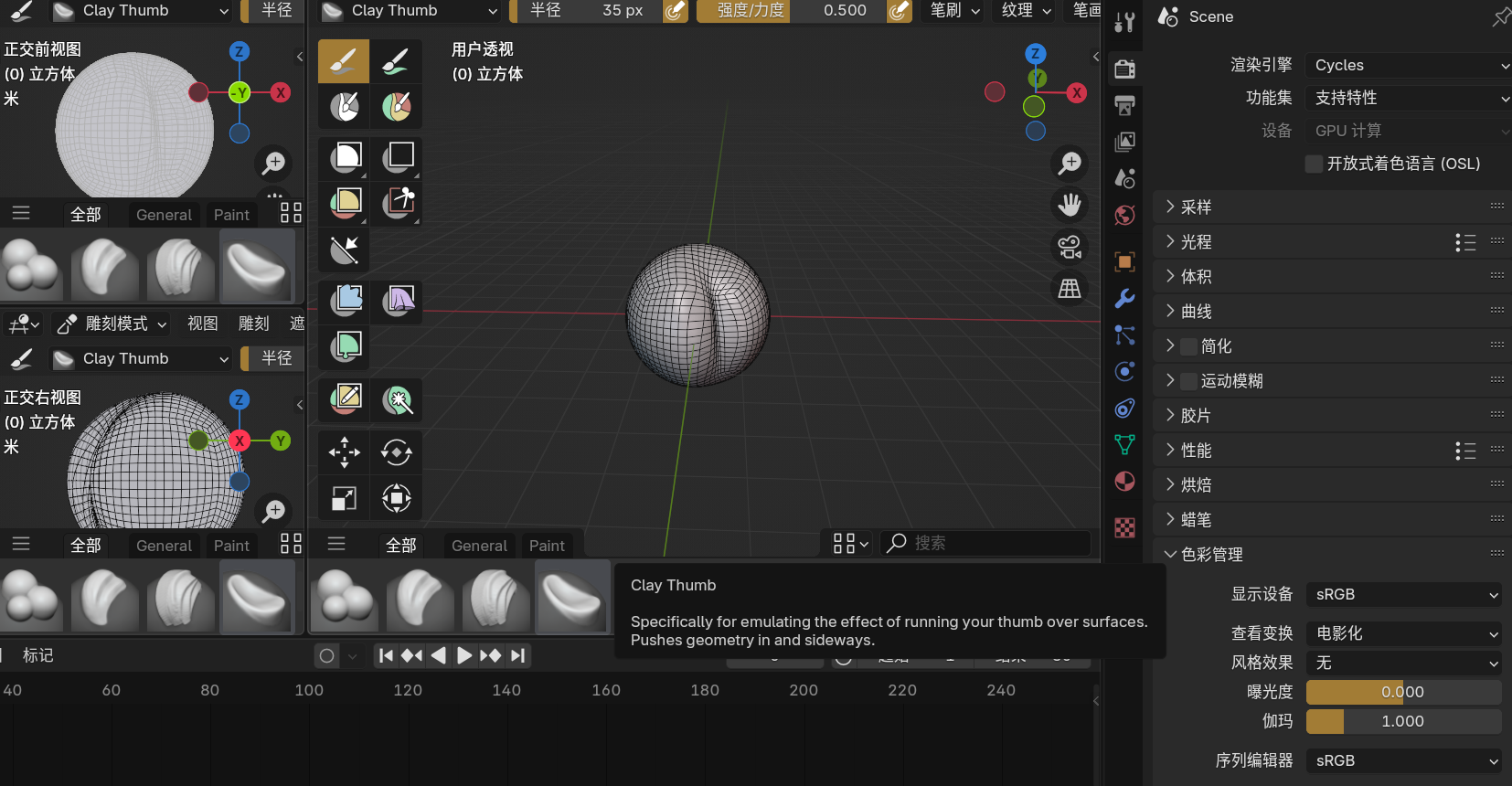This screenshot has height=786, width=1512.
Task: Choose the Move tool with four arrows
Action: pos(344,451)
